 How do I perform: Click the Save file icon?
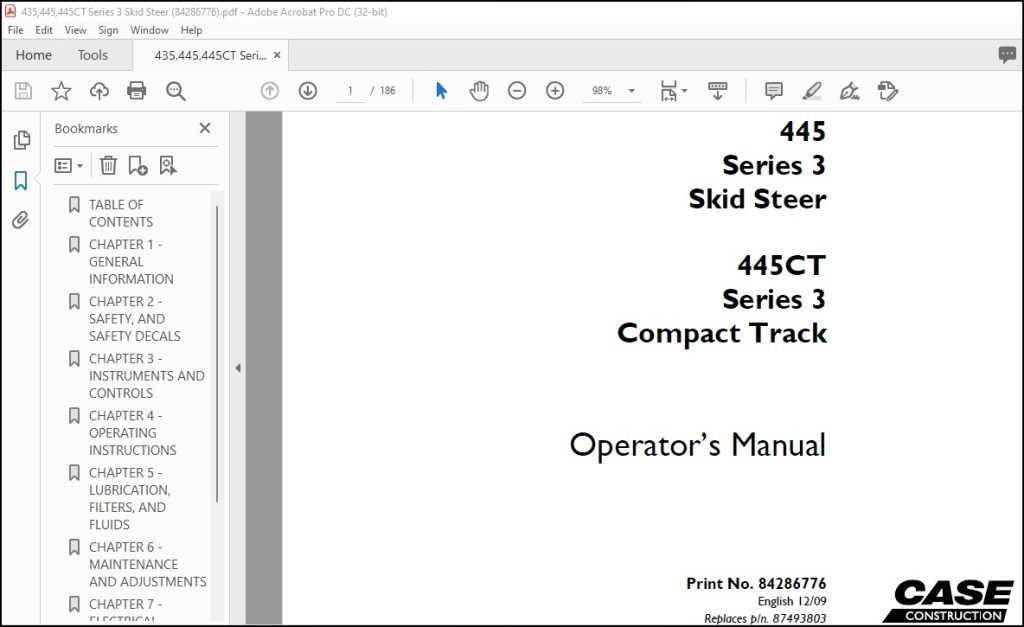click(x=24, y=91)
